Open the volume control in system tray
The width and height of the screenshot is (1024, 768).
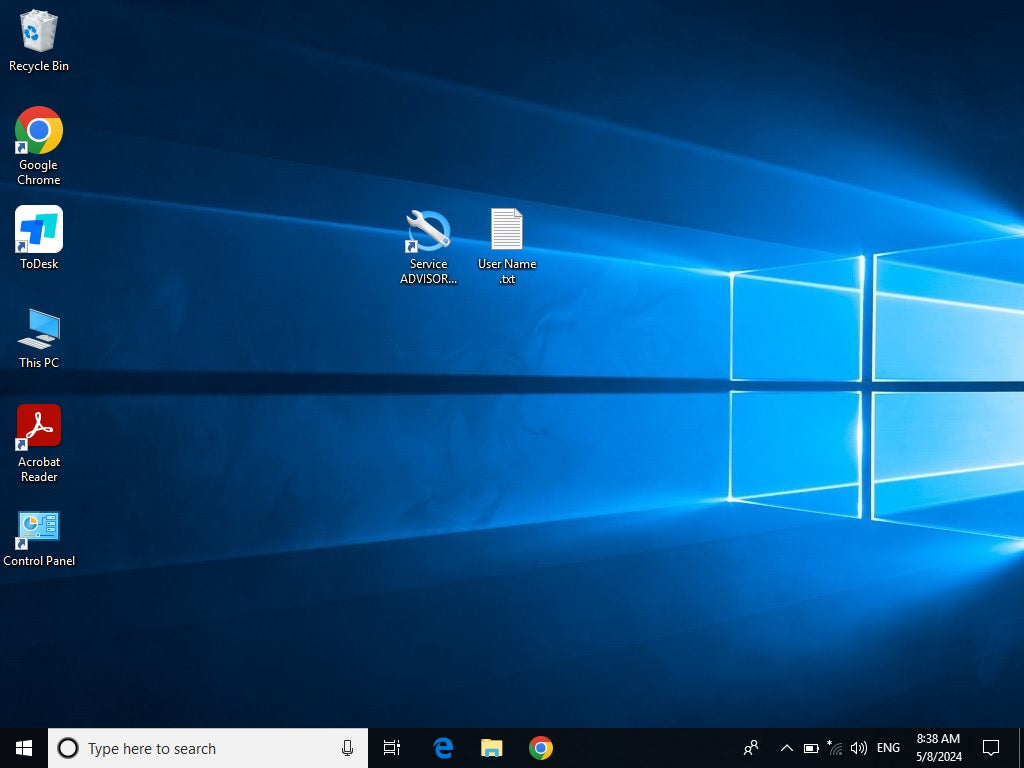pos(858,748)
